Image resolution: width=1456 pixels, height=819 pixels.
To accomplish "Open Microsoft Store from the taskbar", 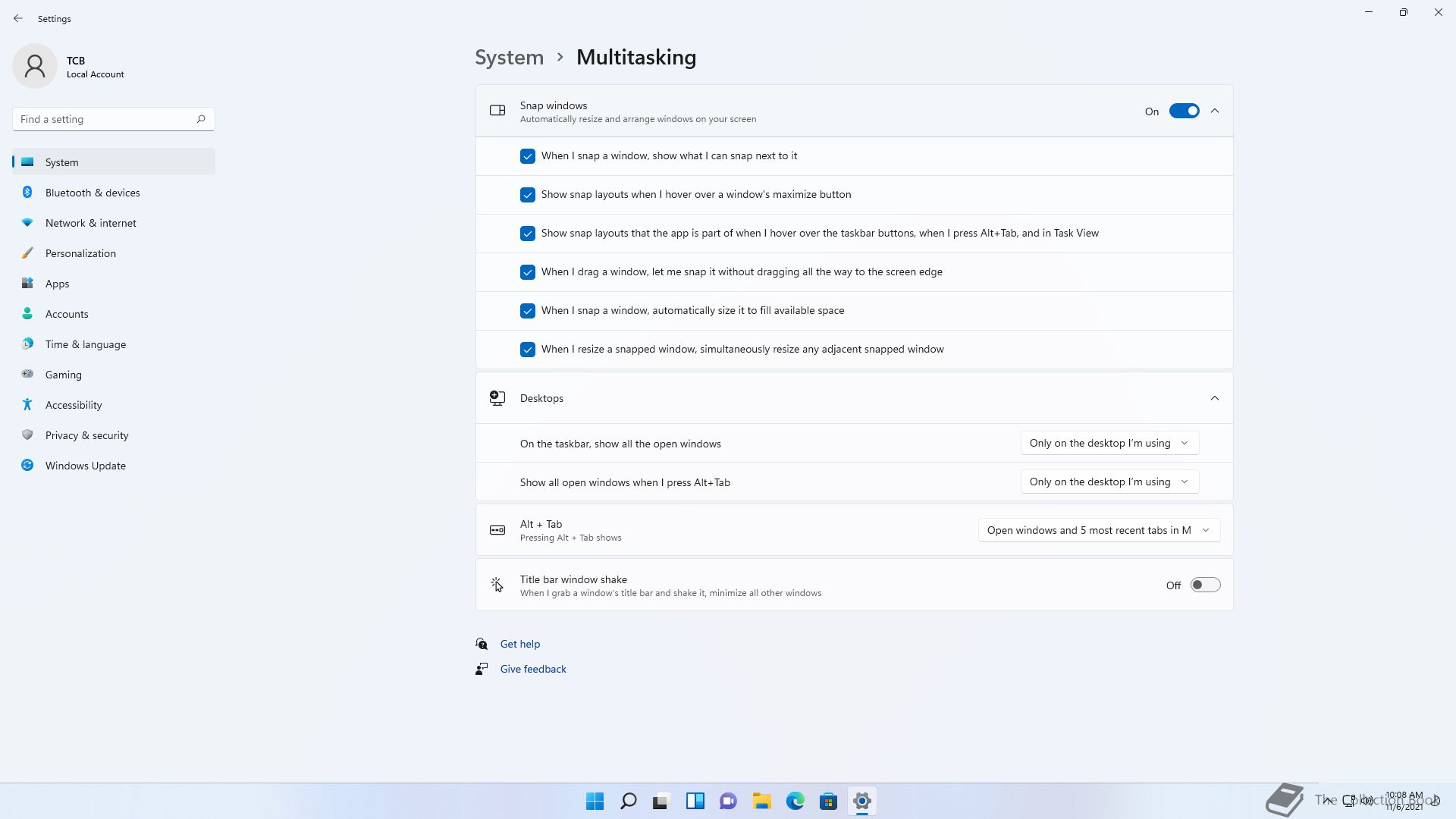I will pos(828,801).
